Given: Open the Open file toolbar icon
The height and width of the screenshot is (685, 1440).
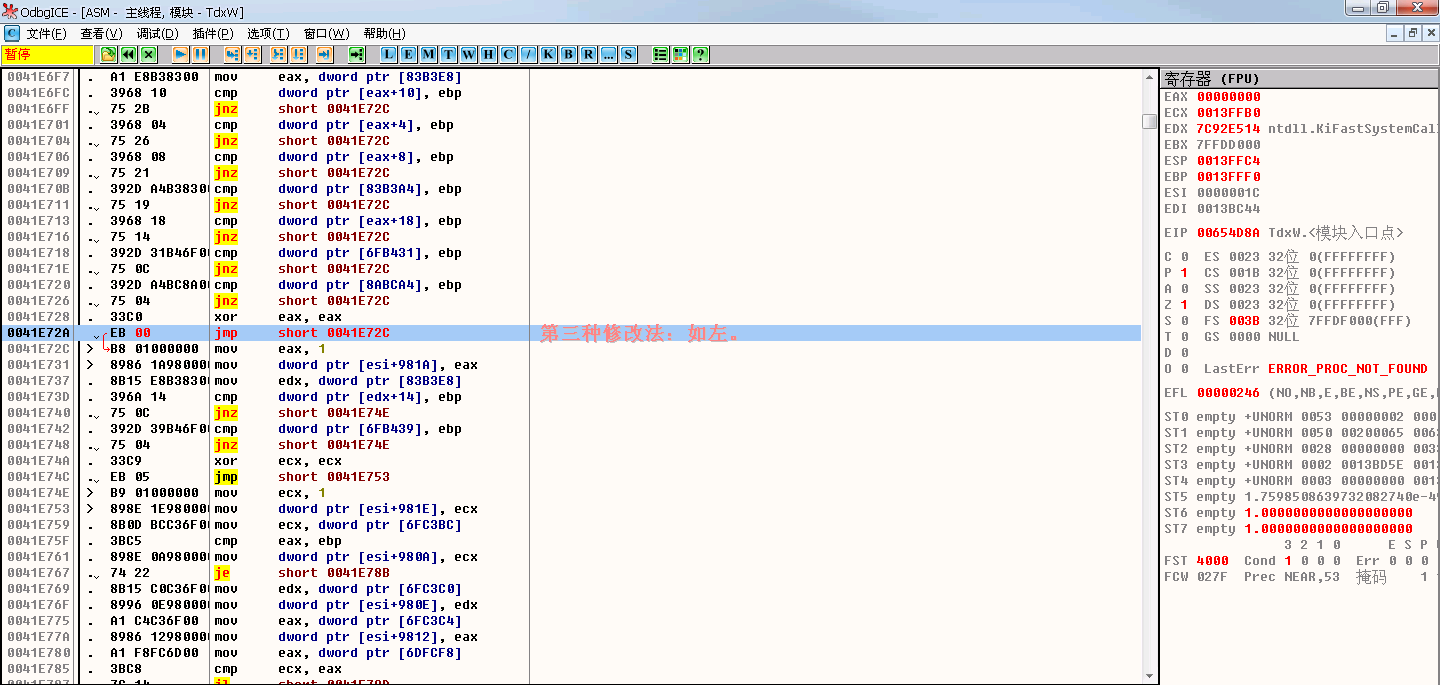Looking at the screenshot, I should coord(108,54).
